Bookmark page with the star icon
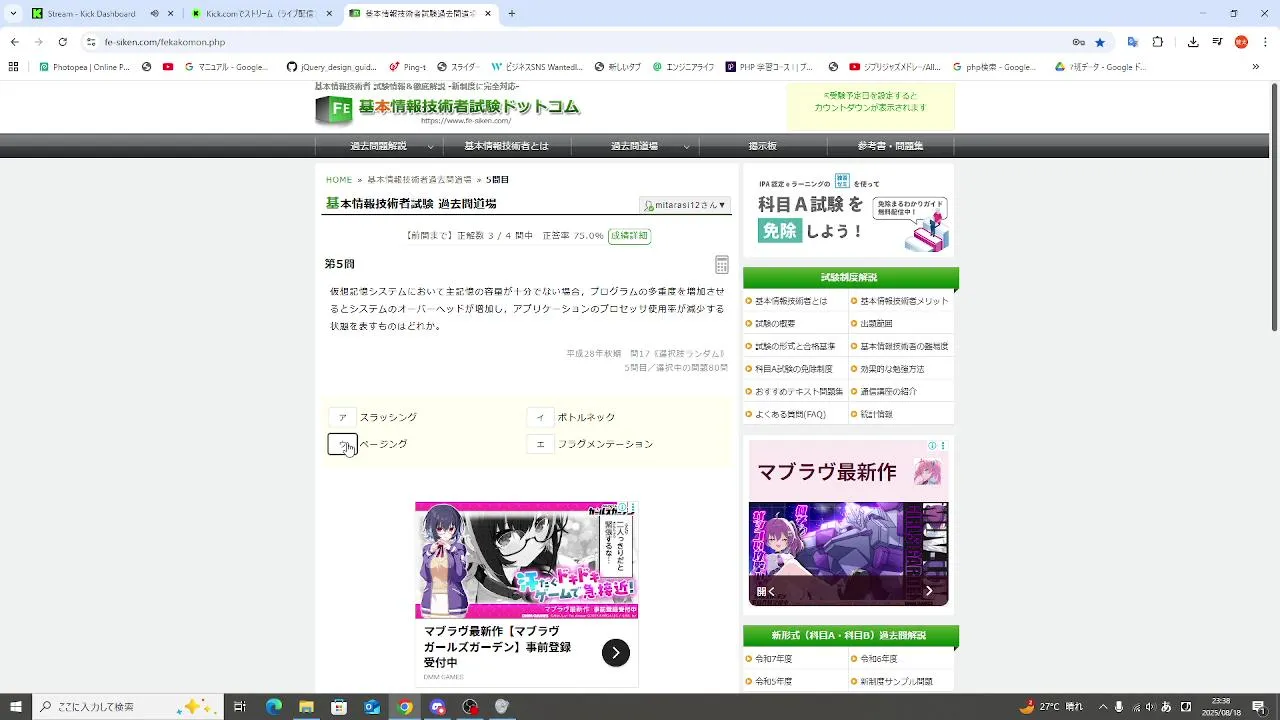This screenshot has width=1280, height=720. pos(1100,42)
